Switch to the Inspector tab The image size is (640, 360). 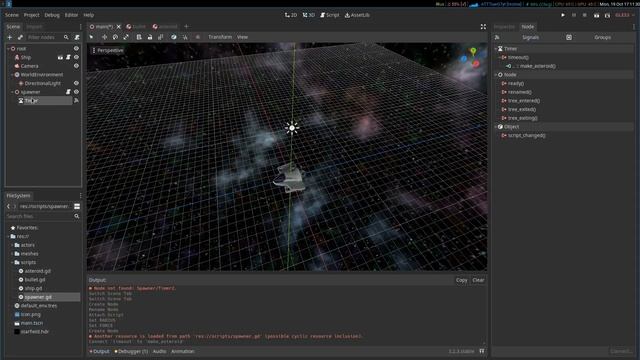pos(504,27)
